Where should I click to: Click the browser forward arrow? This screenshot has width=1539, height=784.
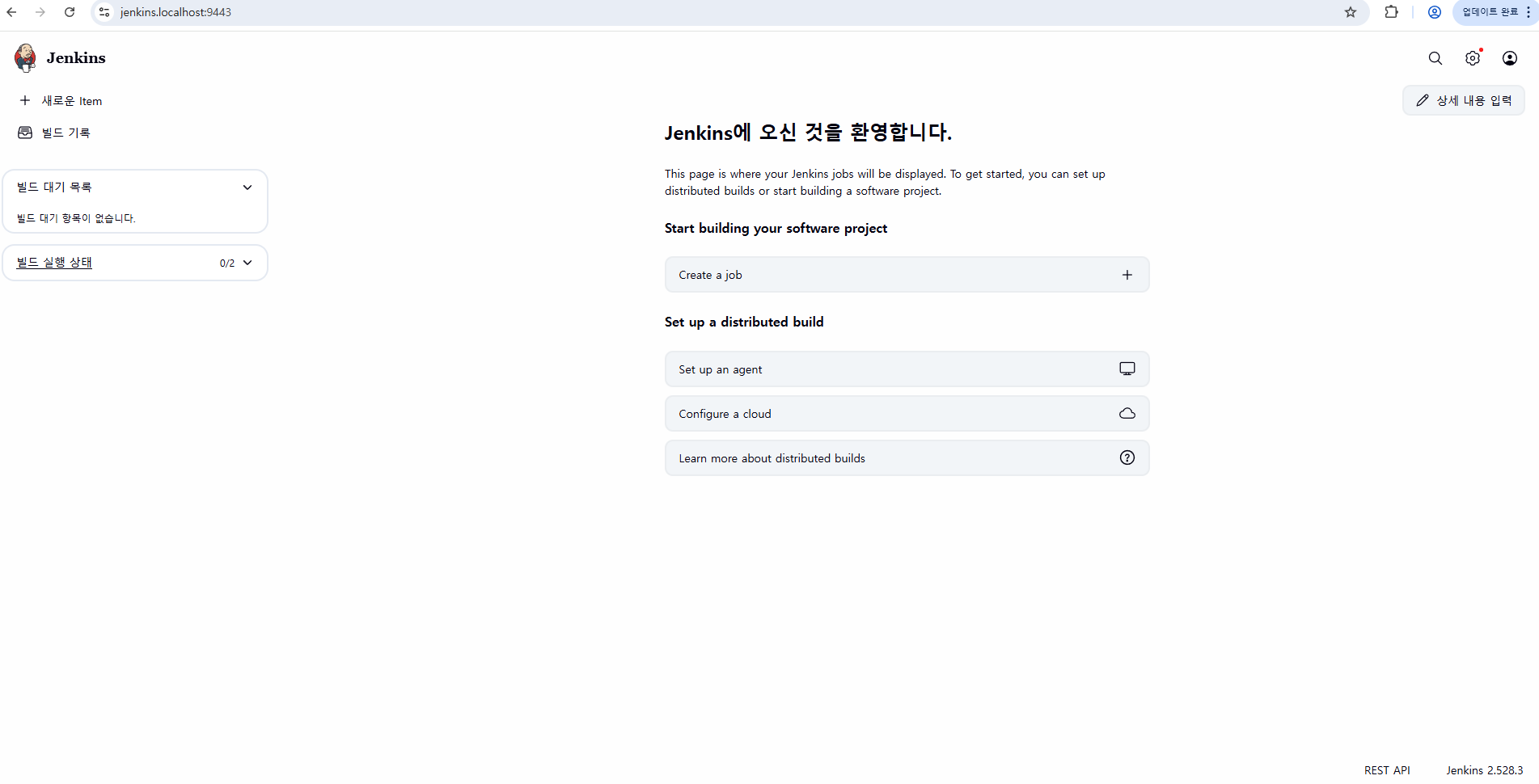click(x=40, y=12)
